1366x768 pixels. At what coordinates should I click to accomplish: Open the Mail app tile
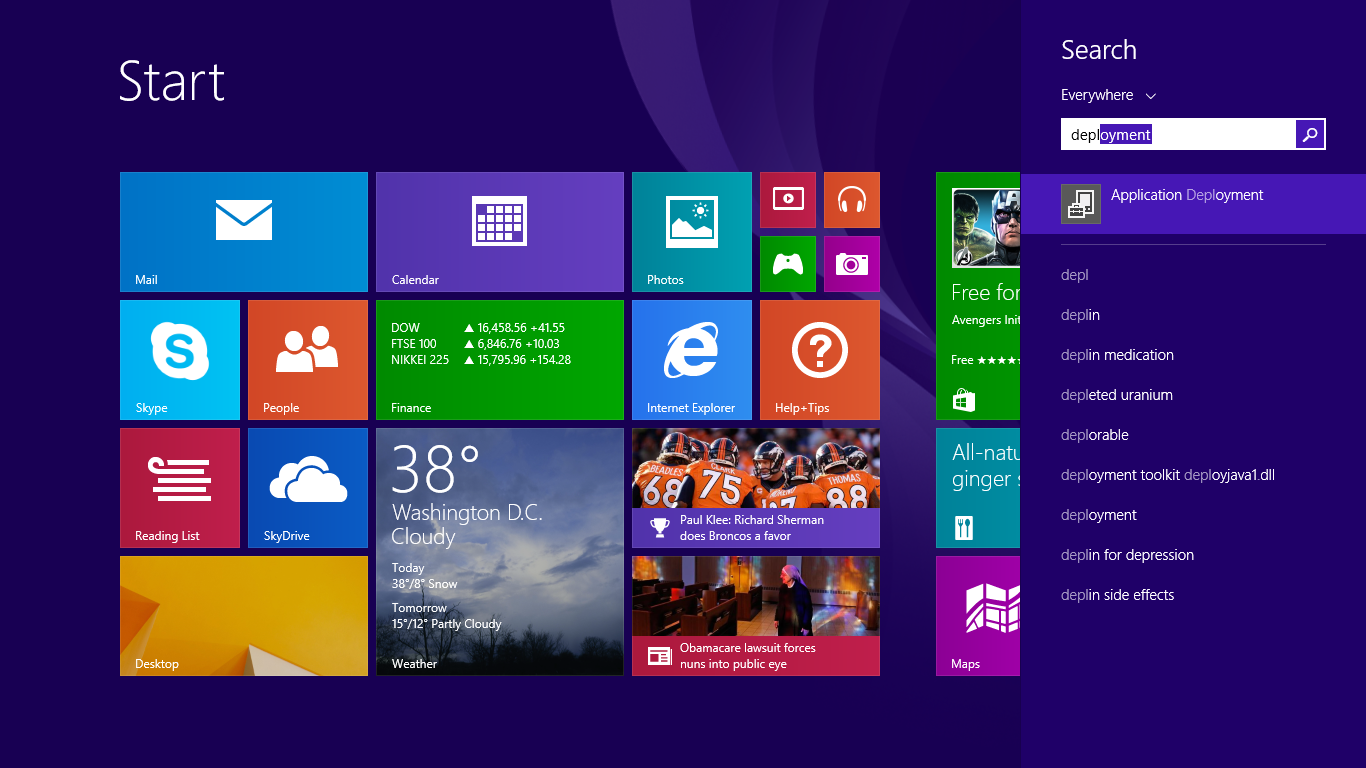click(243, 230)
